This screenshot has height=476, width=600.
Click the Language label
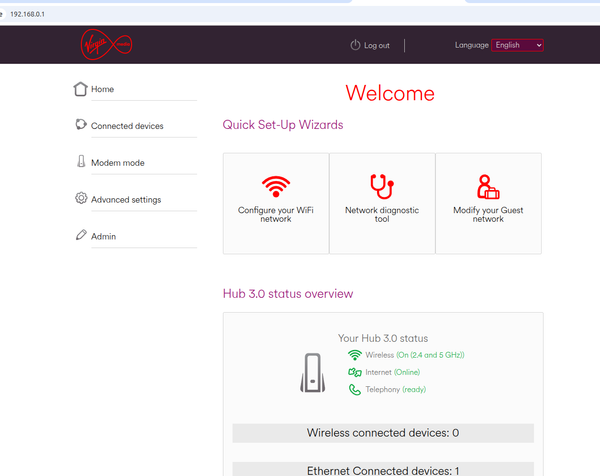[471, 45]
